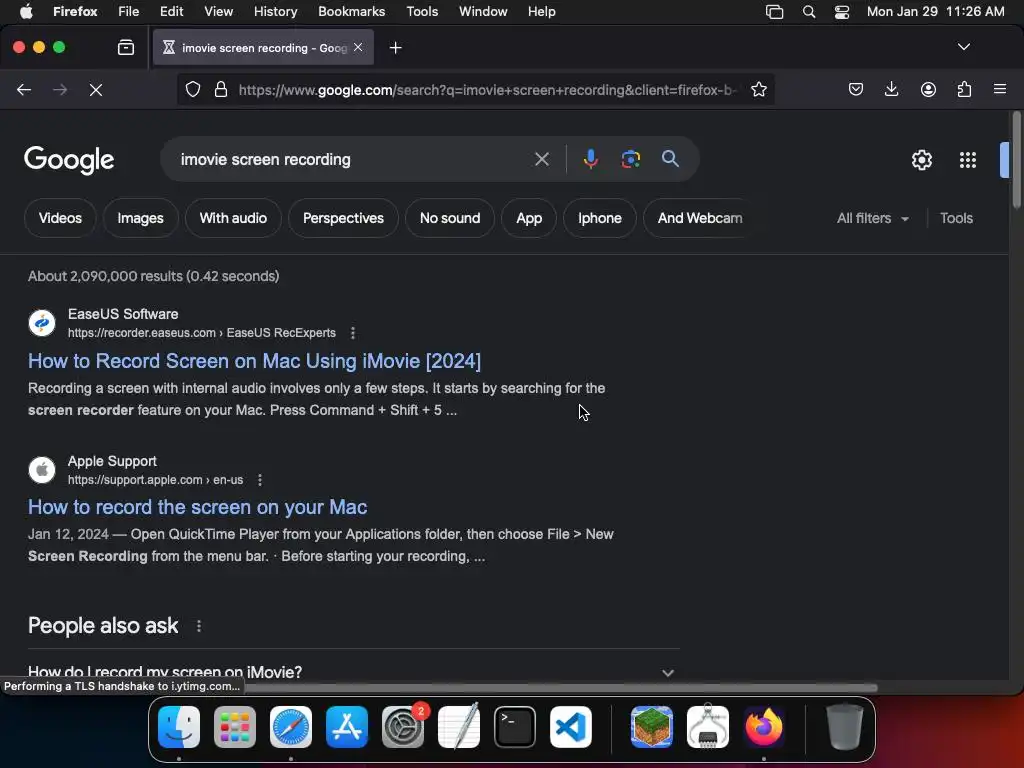The height and width of the screenshot is (768, 1024).
Task: Open the Extensions puzzle icon
Action: [964, 89]
